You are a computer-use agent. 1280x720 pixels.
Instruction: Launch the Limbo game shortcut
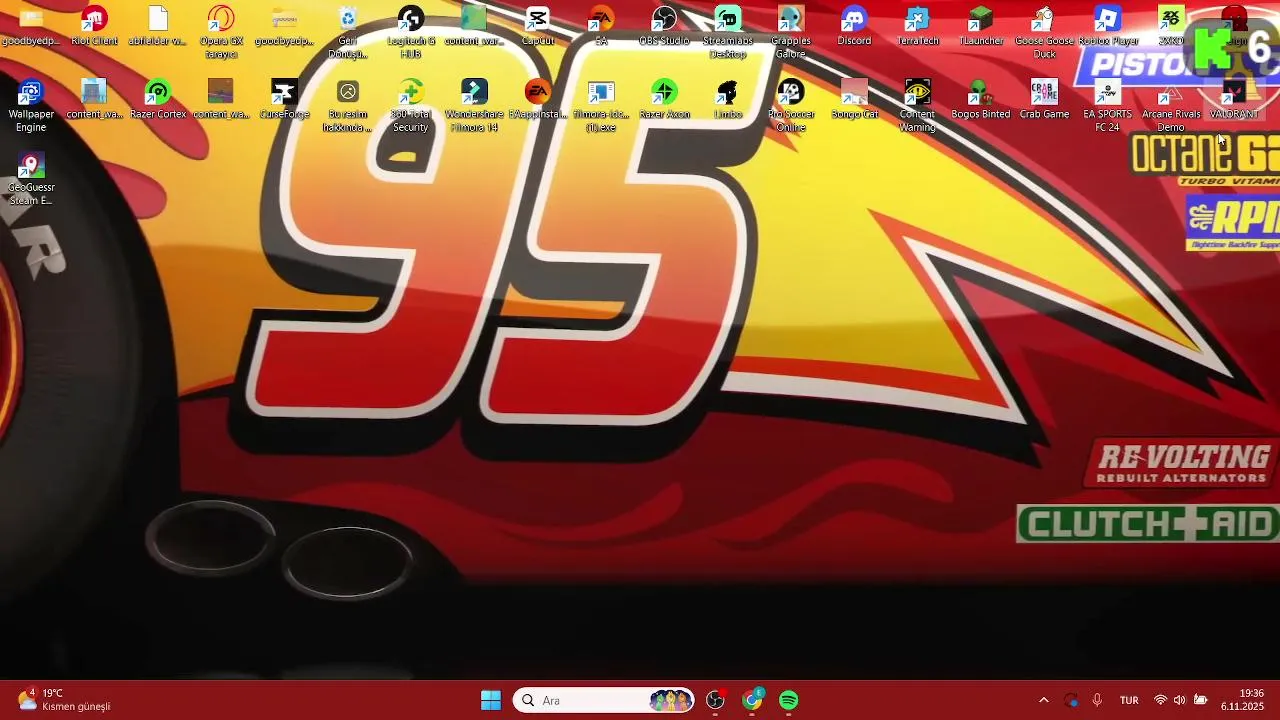point(728,100)
